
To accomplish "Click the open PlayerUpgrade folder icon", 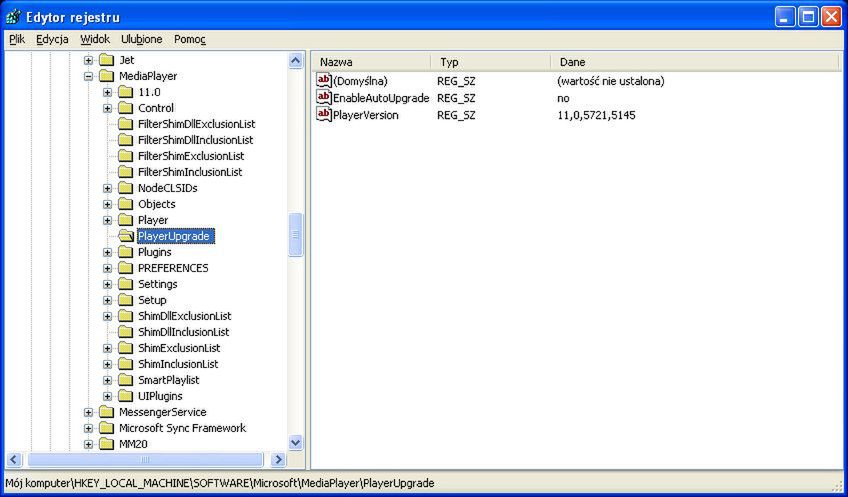I will pyautogui.click(x=126, y=236).
